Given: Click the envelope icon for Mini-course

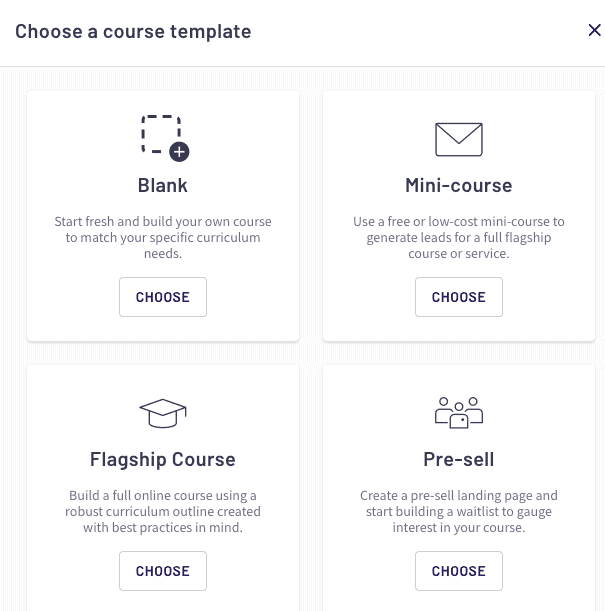Looking at the screenshot, I should tap(459, 140).
